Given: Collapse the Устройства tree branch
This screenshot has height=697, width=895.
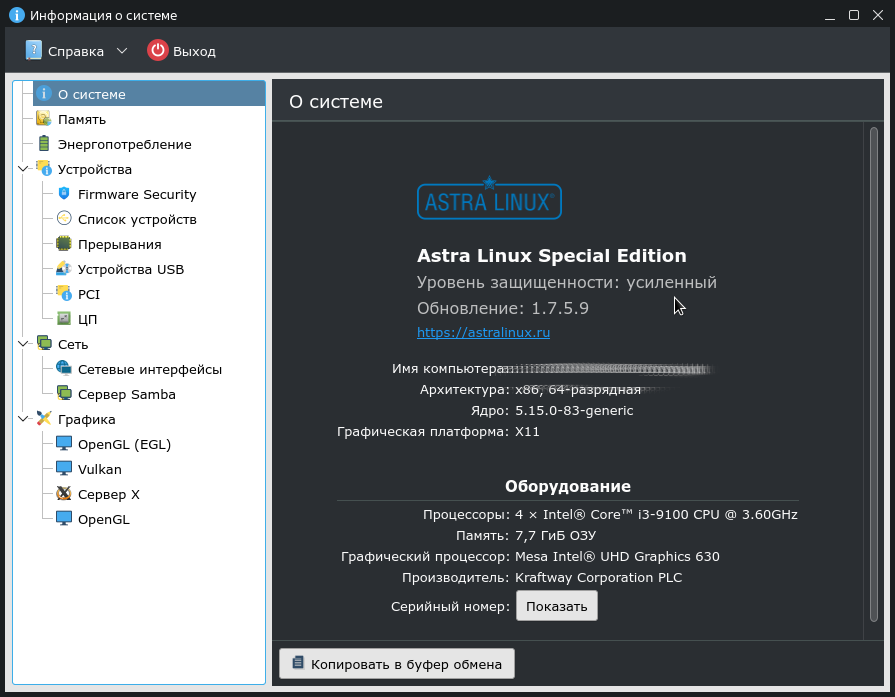Looking at the screenshot, I should pos(23,168).
